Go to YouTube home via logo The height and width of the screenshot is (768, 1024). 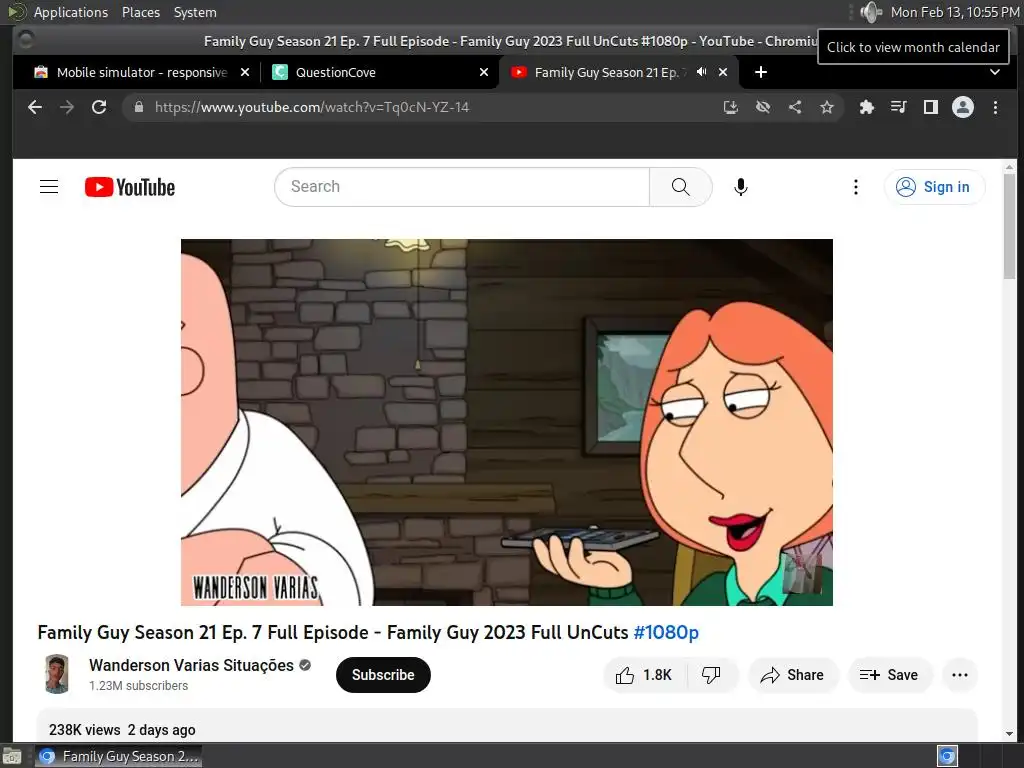click(130, 187)
